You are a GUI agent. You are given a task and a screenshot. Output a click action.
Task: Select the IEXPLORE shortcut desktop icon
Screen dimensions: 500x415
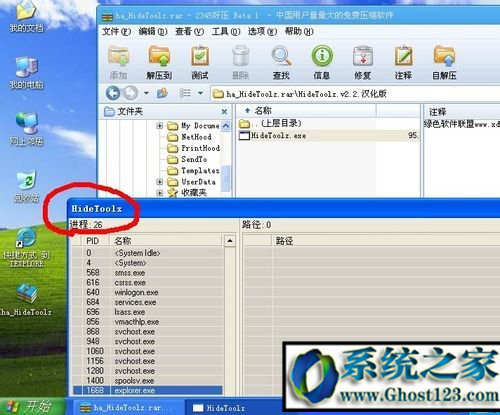click(x=26, y=248)
